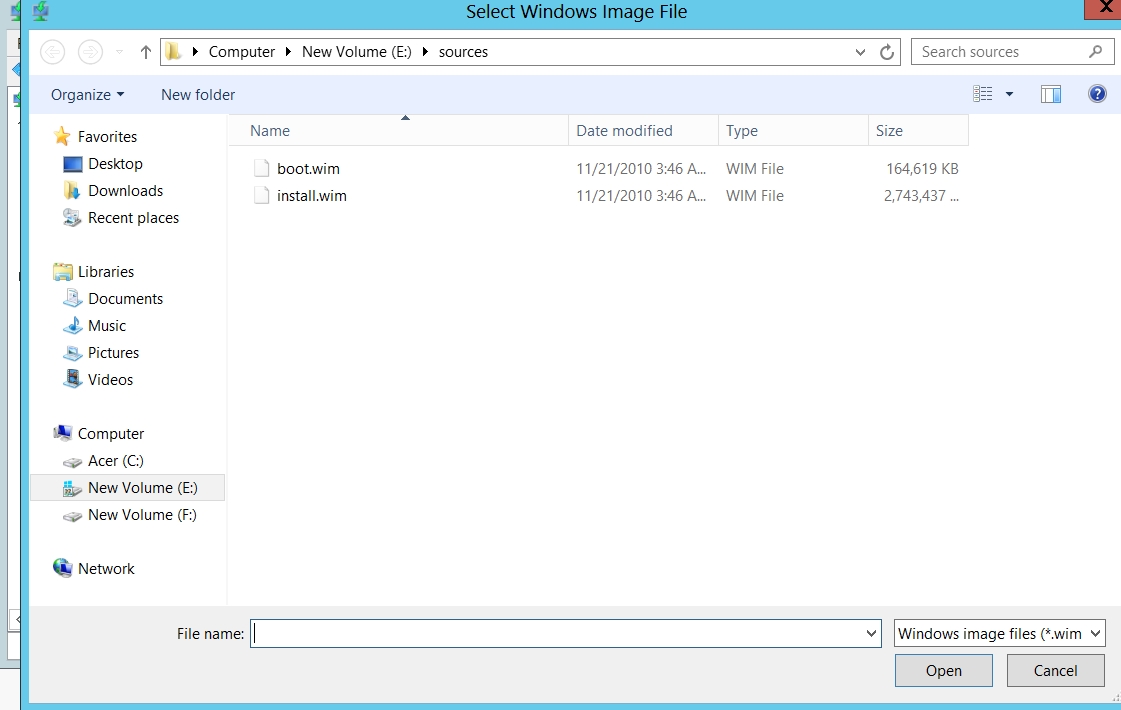Image resolution: width=1121 pixels, height=710 pixels.
Task: Open the Organize menu
Action: (87, 94)
